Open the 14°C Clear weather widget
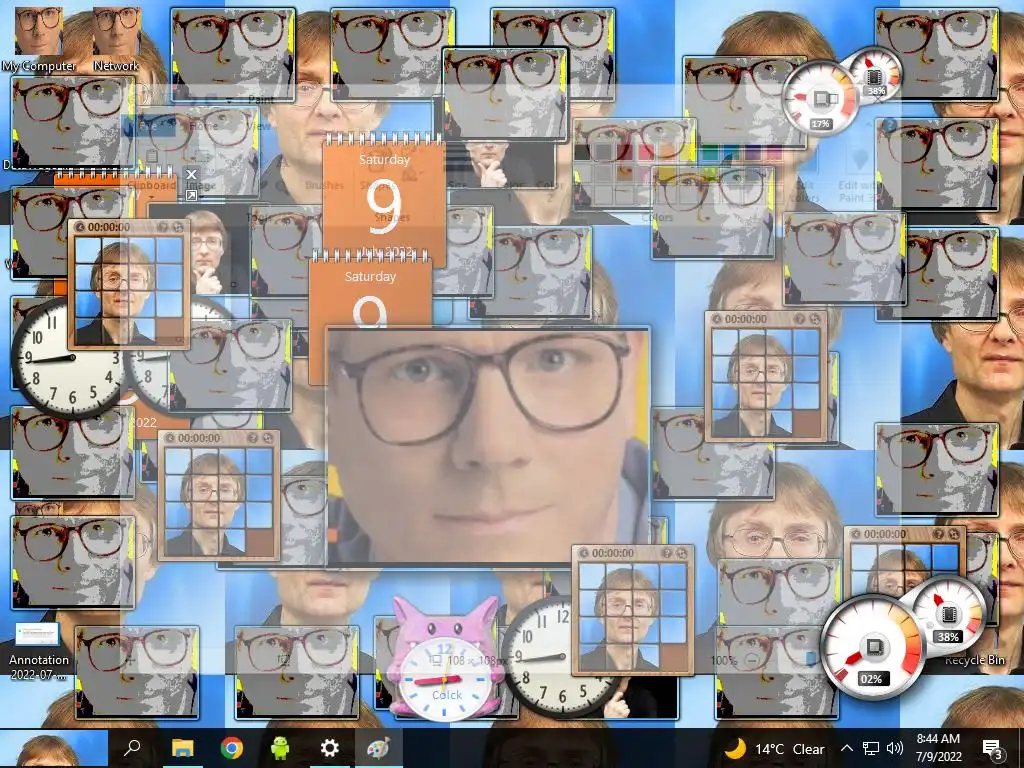 click(x=775, y=748)
